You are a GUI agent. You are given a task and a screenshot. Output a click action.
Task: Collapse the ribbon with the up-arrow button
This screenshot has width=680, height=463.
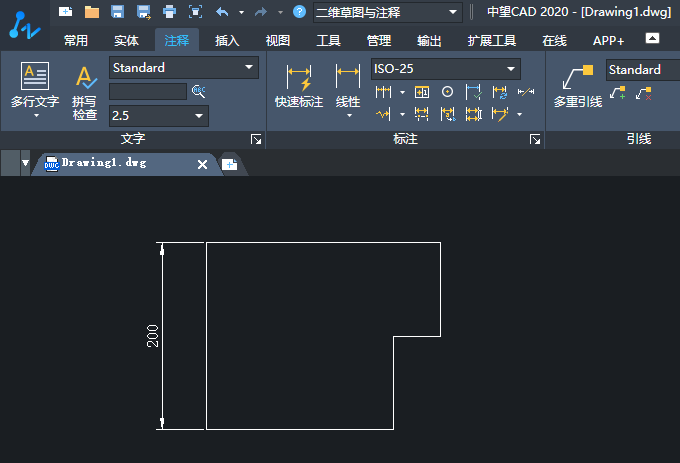(x=652, y=38)
